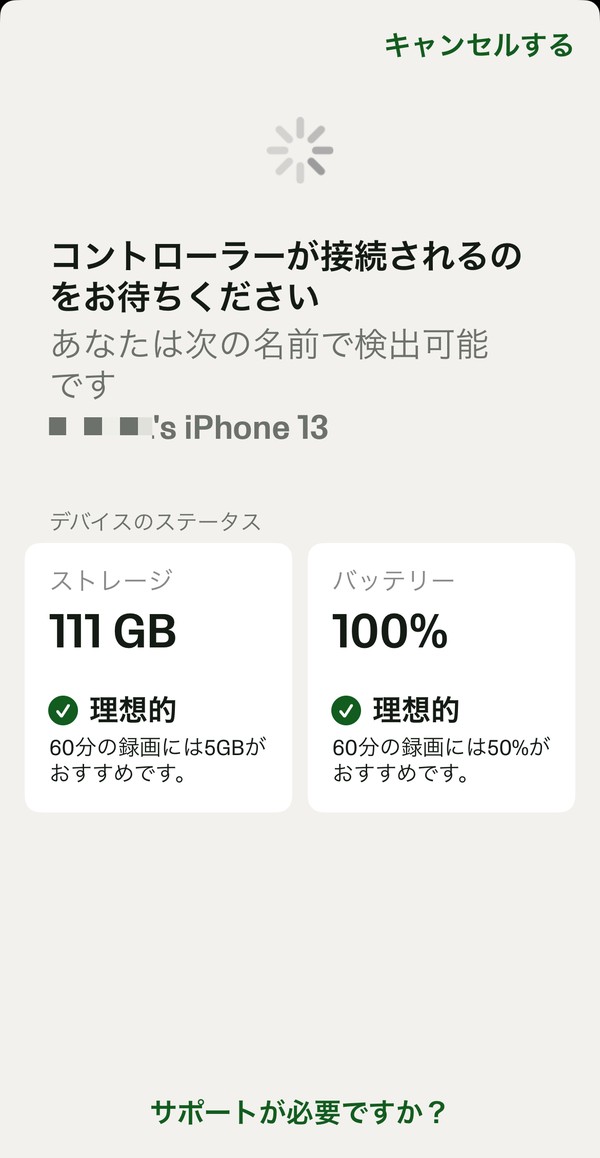Tap the 100% battery value
Image resolution: width=600 pixels, height=1158 pixels.
(x=389, y=632)
